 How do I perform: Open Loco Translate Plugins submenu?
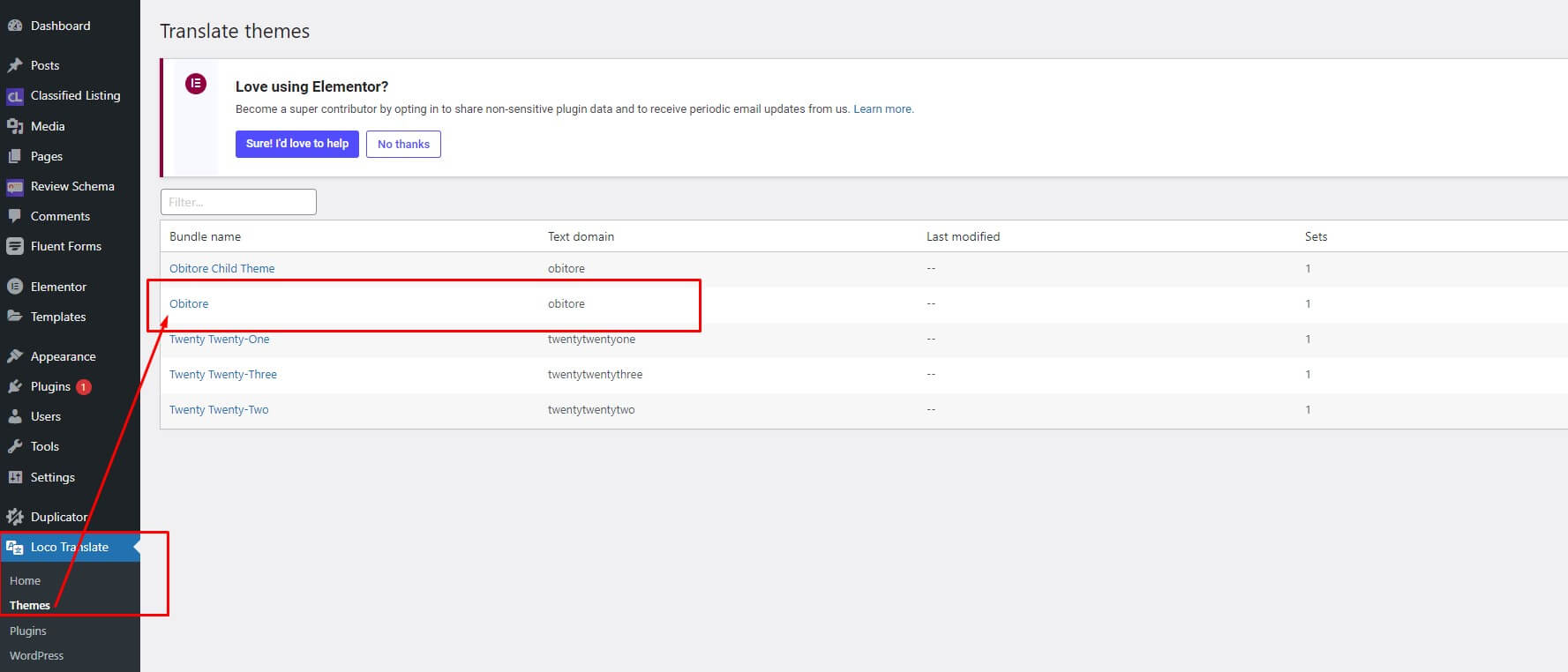[28, 631]
